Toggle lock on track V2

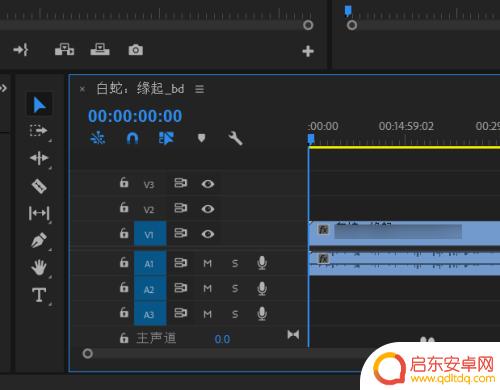point(124,207)
